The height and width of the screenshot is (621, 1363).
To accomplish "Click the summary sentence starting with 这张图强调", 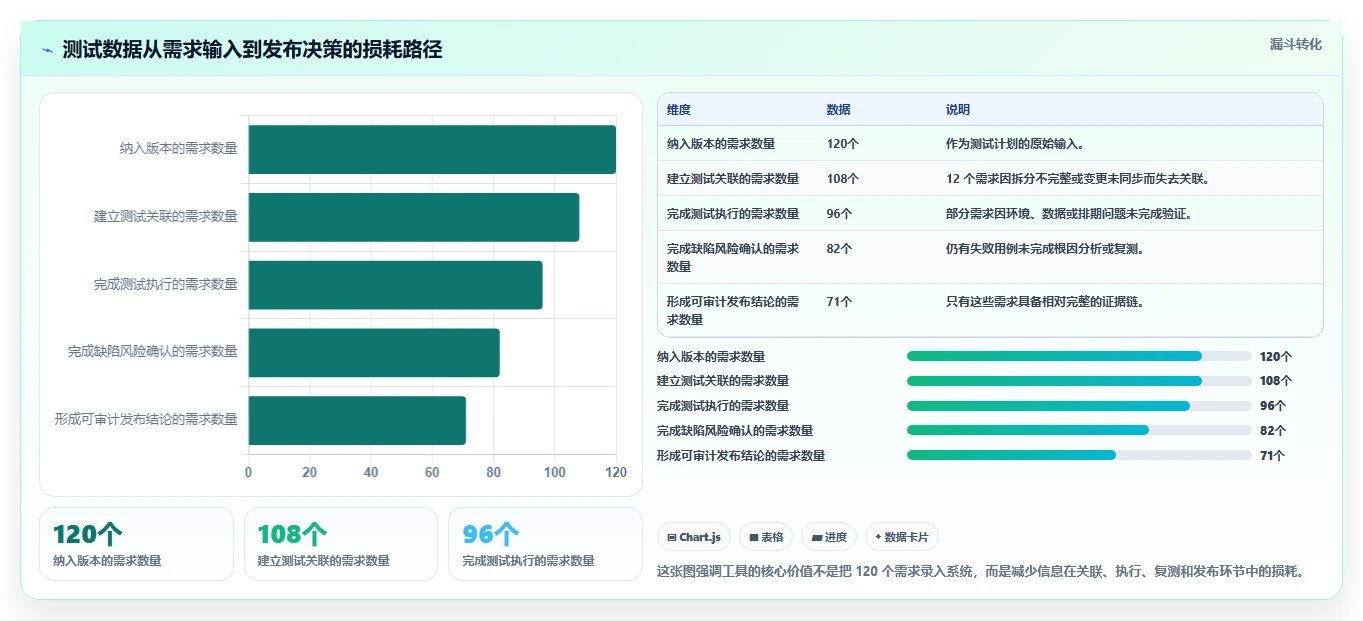I will 981,572.
